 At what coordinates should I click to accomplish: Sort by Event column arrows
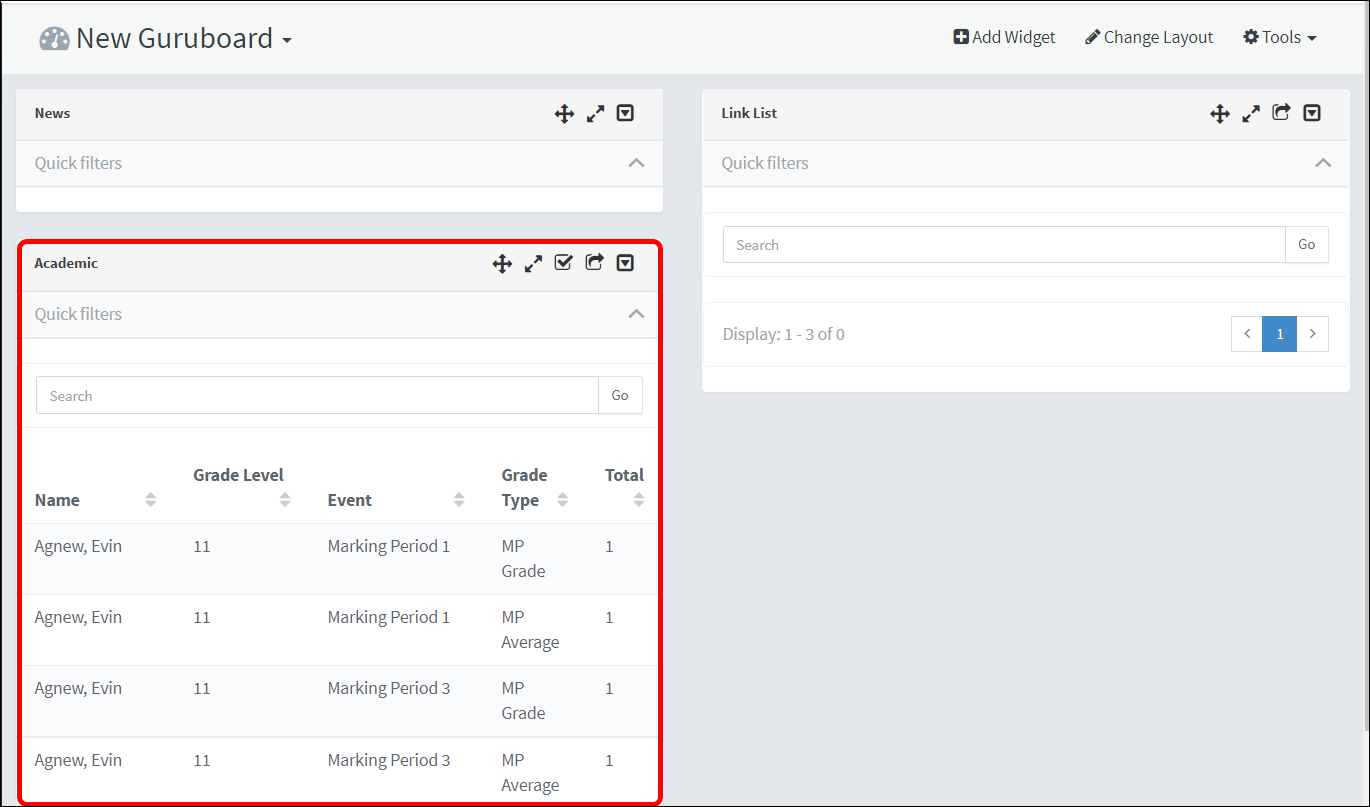(459, 500)
